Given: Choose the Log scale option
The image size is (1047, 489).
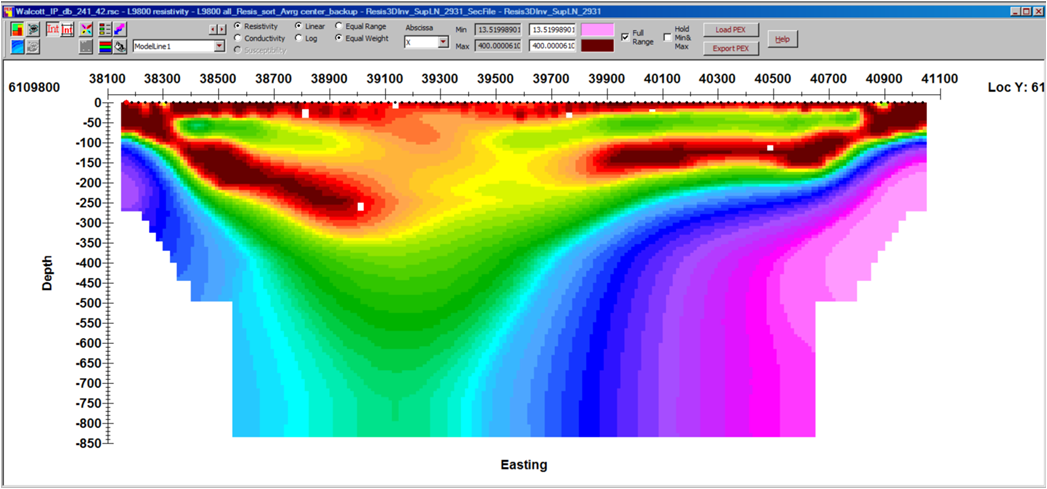Looking at the screenshot, I should tap(298, 38).
